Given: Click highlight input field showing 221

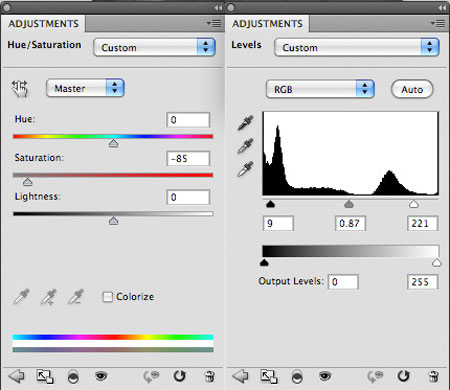Looking at the screenshot, I should [422, 223].
